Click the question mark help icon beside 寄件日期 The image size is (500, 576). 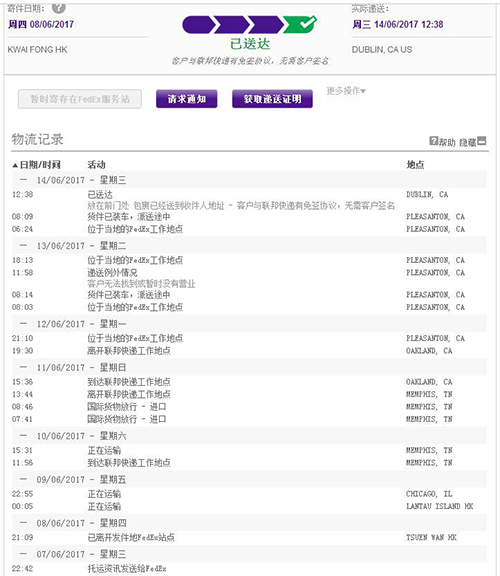59,7
